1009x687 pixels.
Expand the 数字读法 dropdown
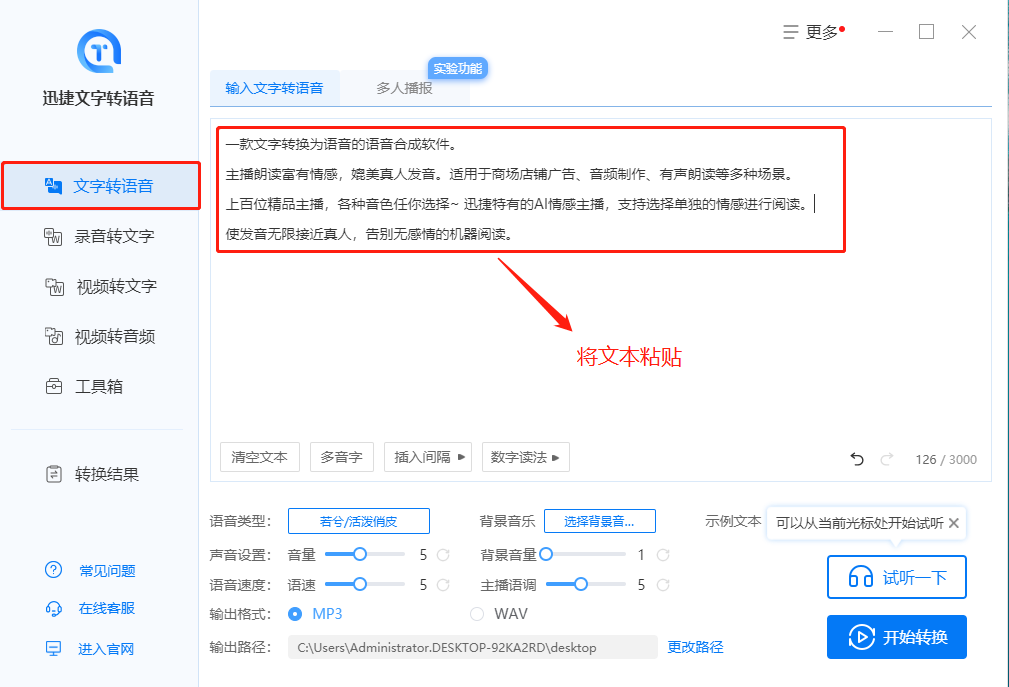[x=526, y=457]
